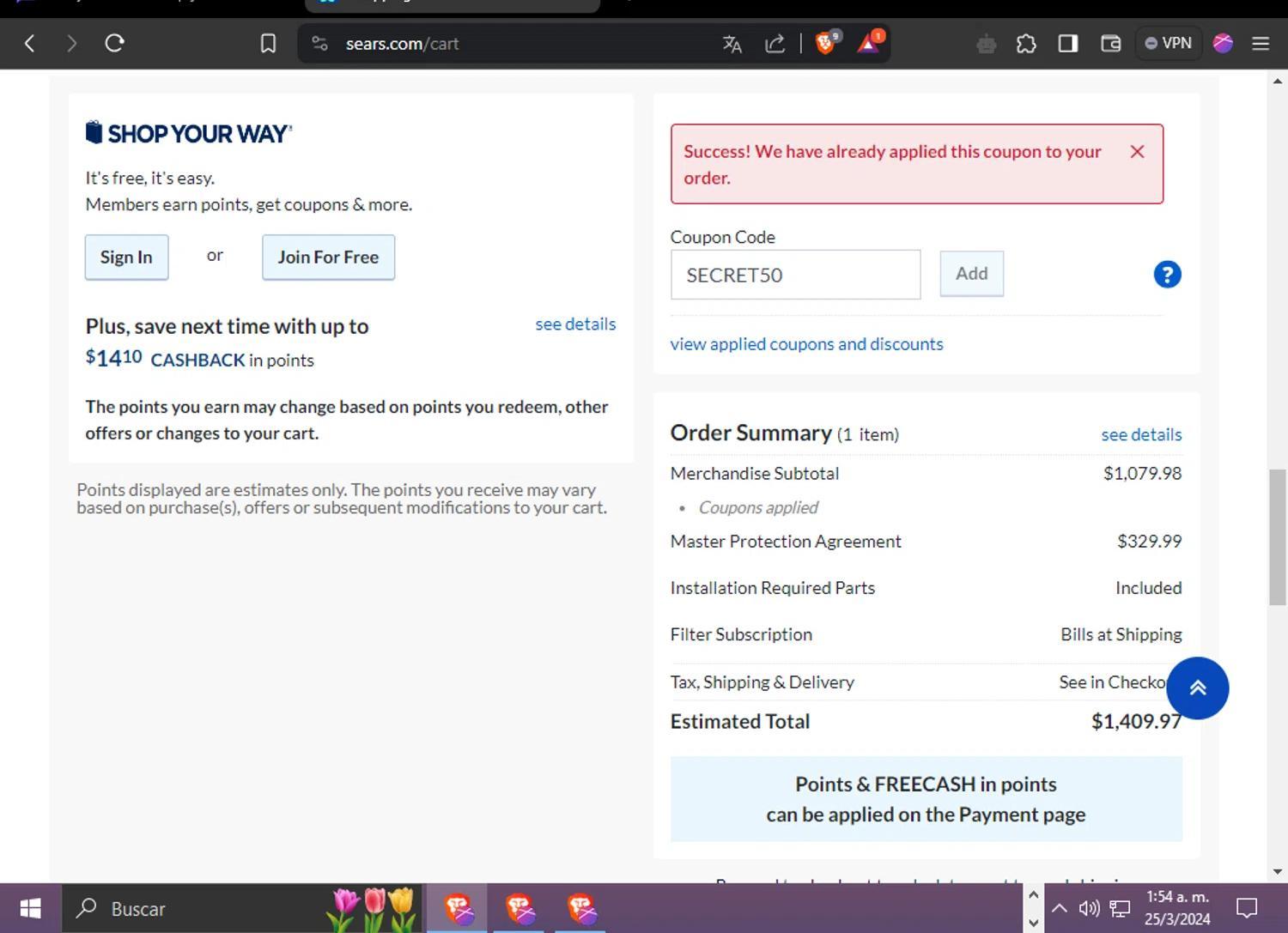Open the Brave Wallet icon

pos(1110,44)
